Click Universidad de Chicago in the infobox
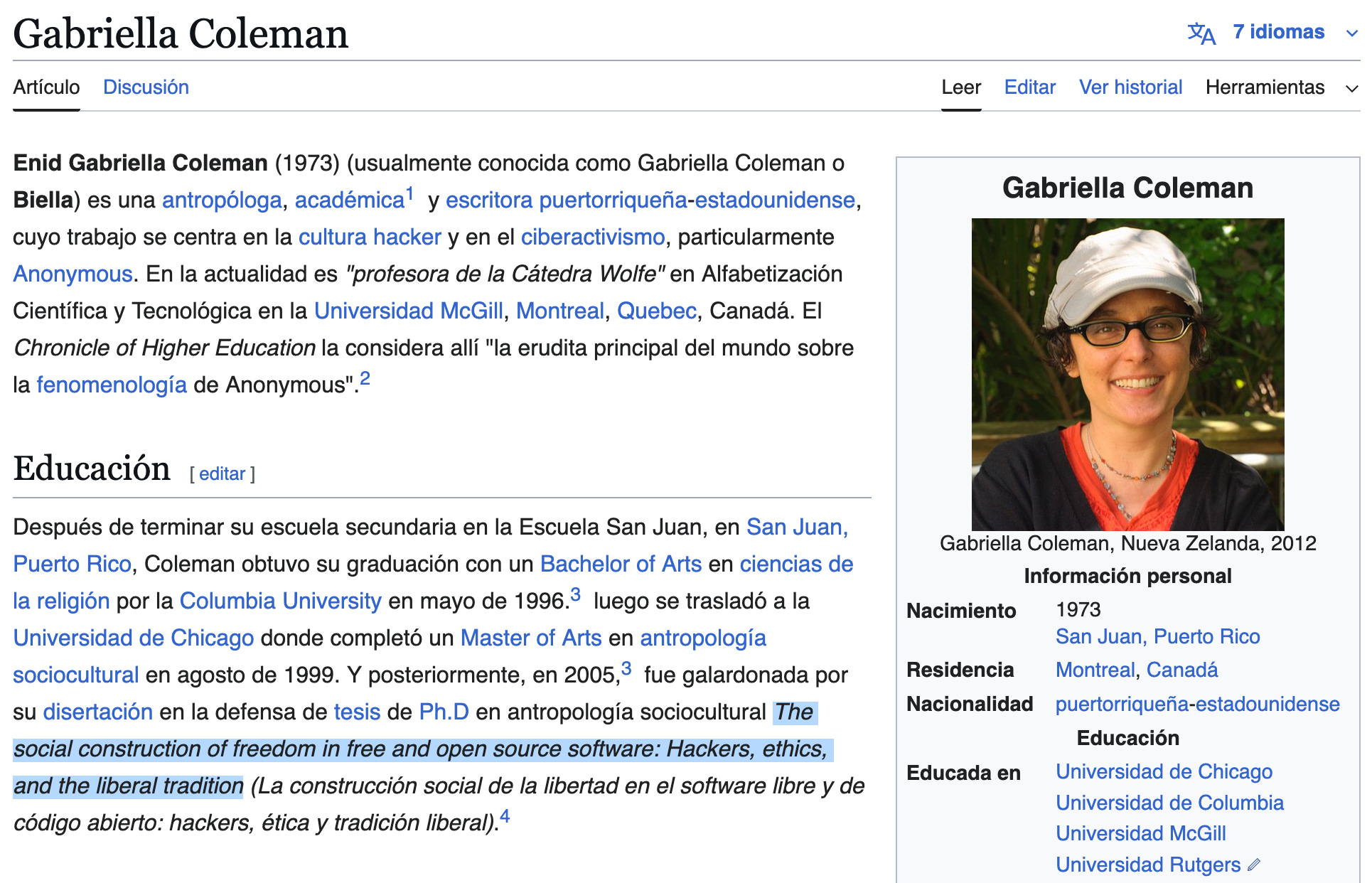 [x=1164, y=771]
